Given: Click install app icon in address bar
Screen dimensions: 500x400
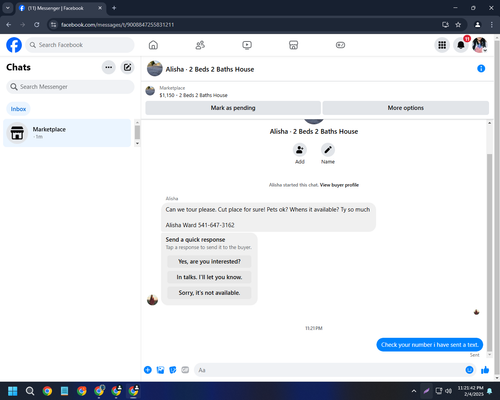Looking at the screenshot, I should click(x=445, y=25).
